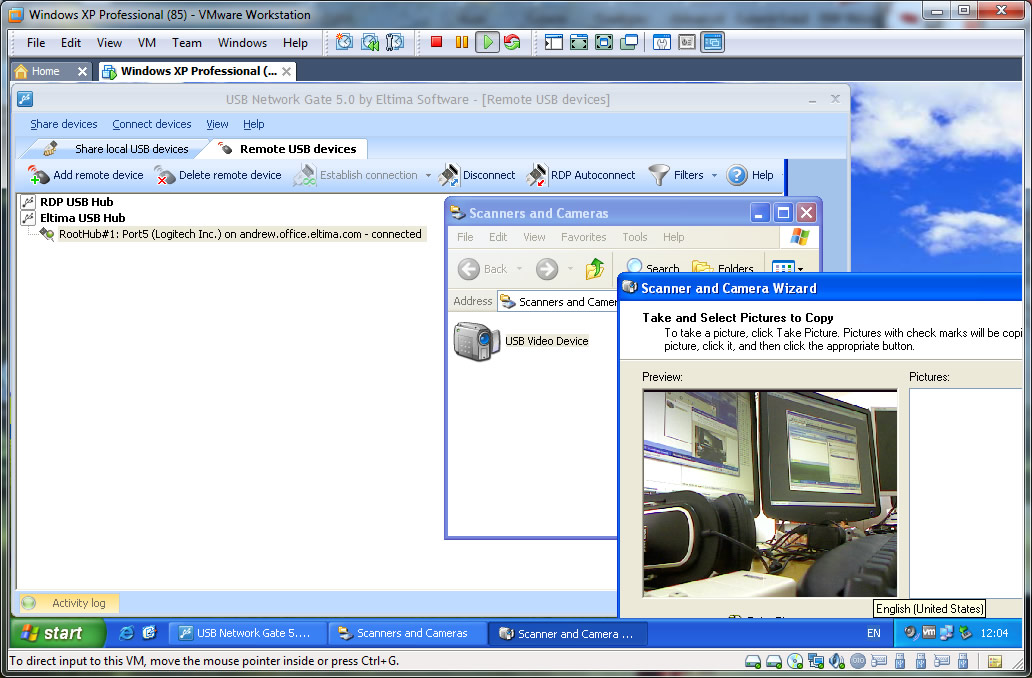Open Back history dropdown arrow
The image size is (1032, 678).
tap(519, 269)
